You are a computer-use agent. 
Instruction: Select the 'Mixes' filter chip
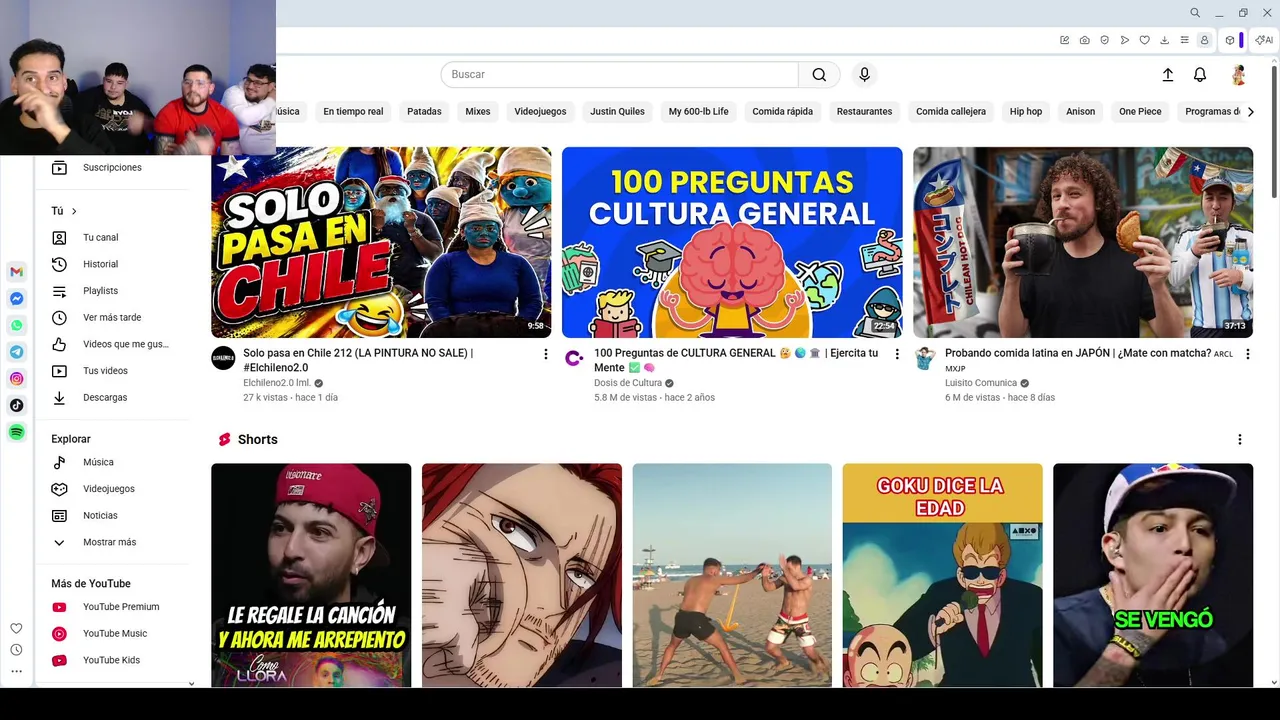tap(478, 111)
